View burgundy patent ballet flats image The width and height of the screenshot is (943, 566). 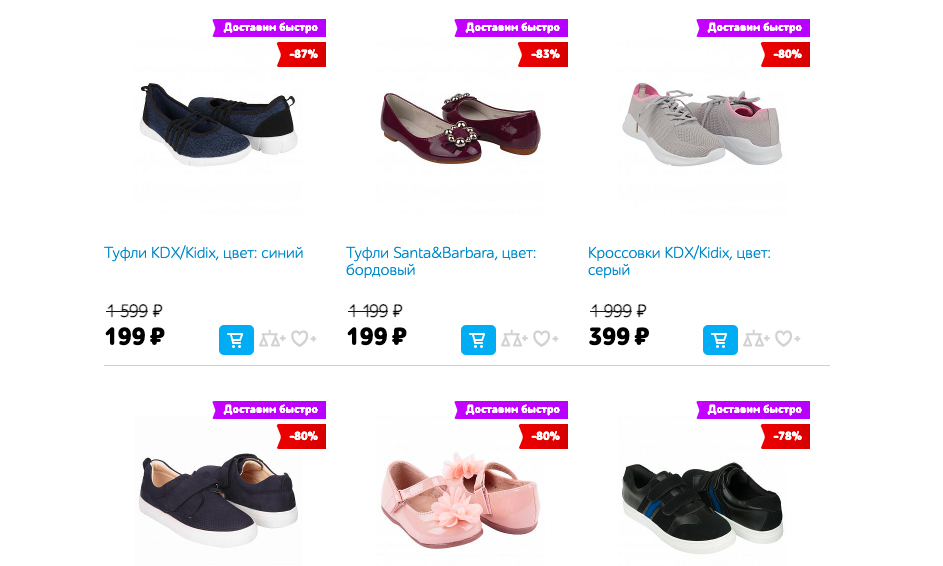pos(461,127)
